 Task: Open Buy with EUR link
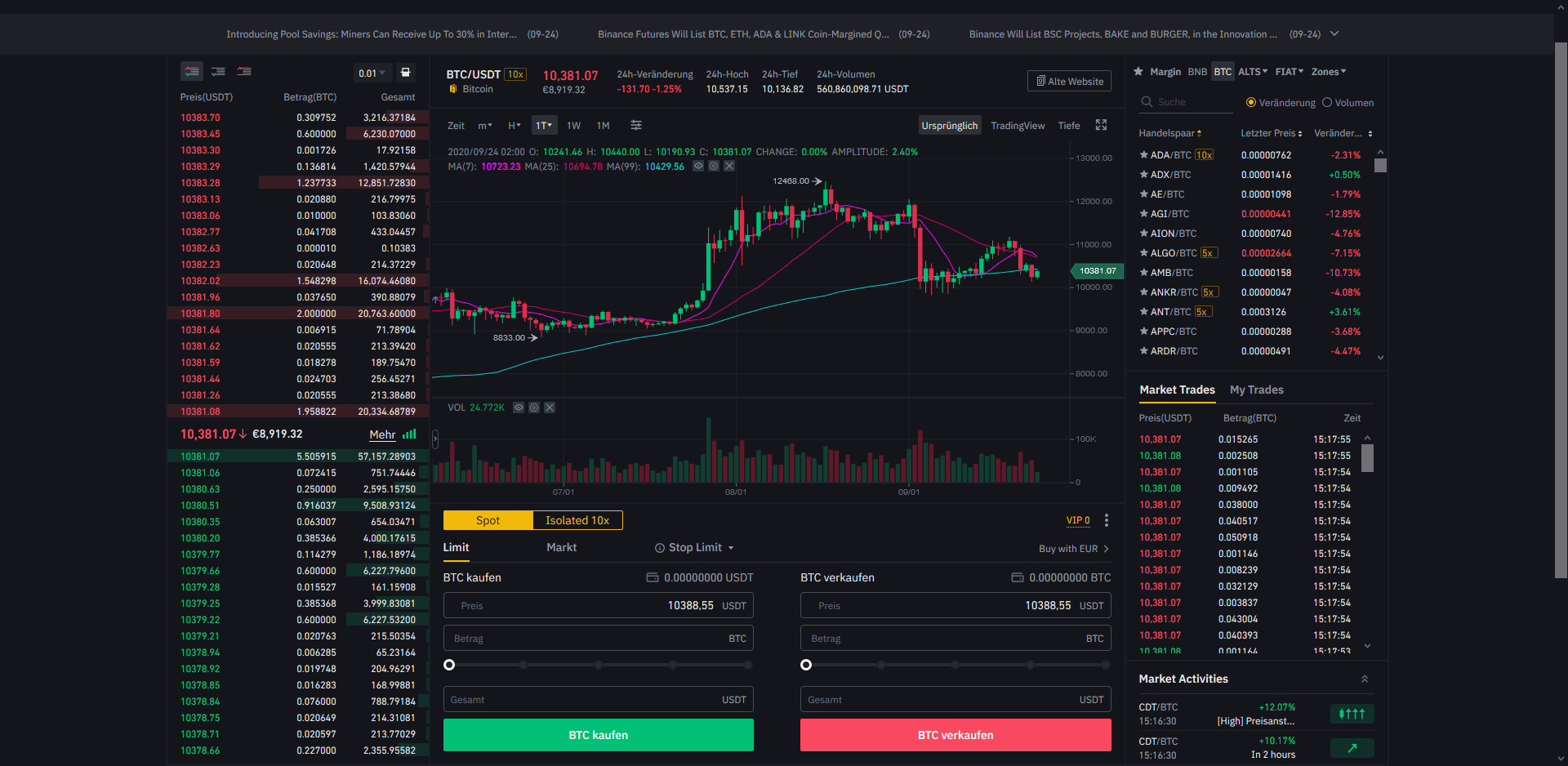pyautogui.click(x=1074, y=549)
